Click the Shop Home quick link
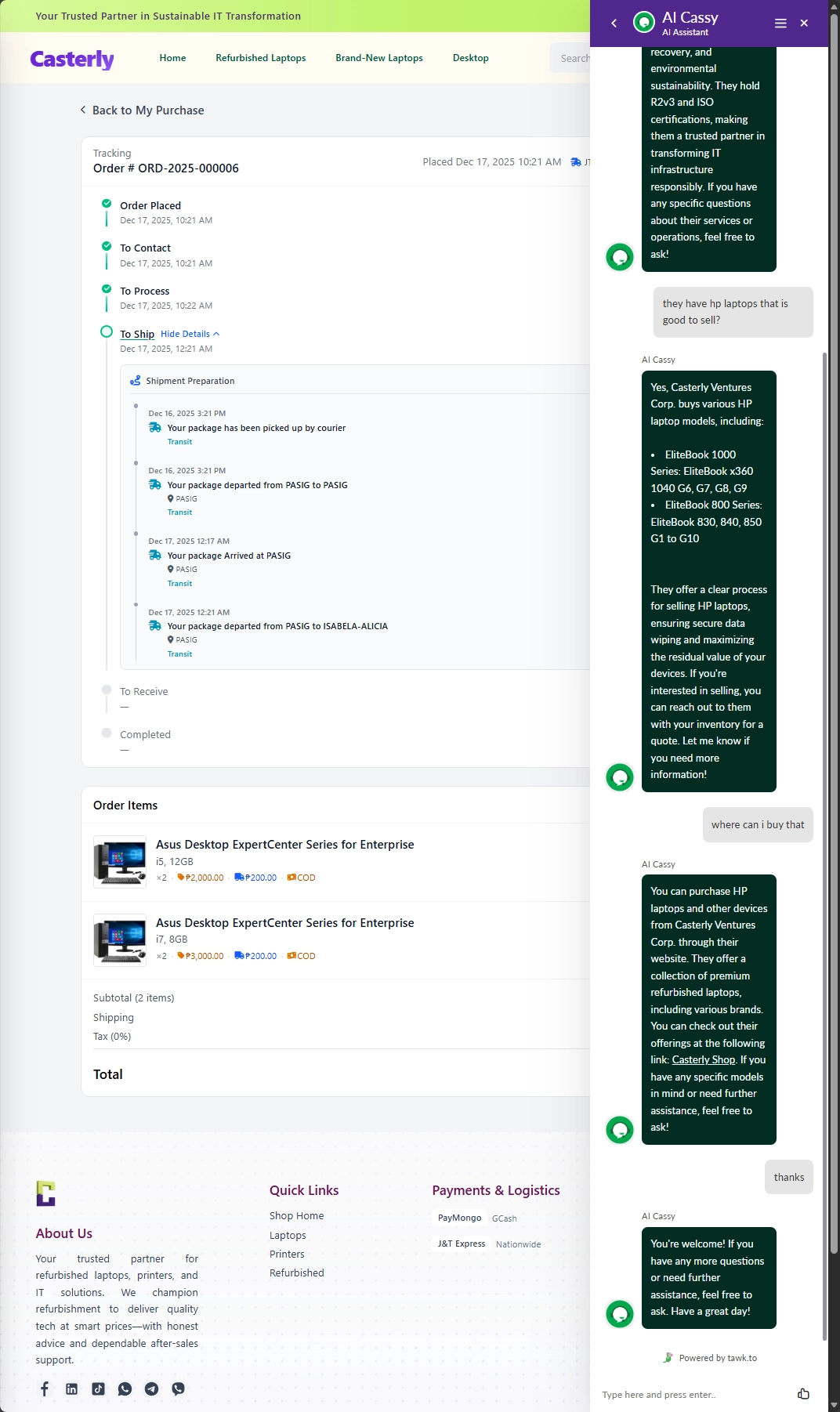This screenshot has height=1412, width=840. [296, 1216]
